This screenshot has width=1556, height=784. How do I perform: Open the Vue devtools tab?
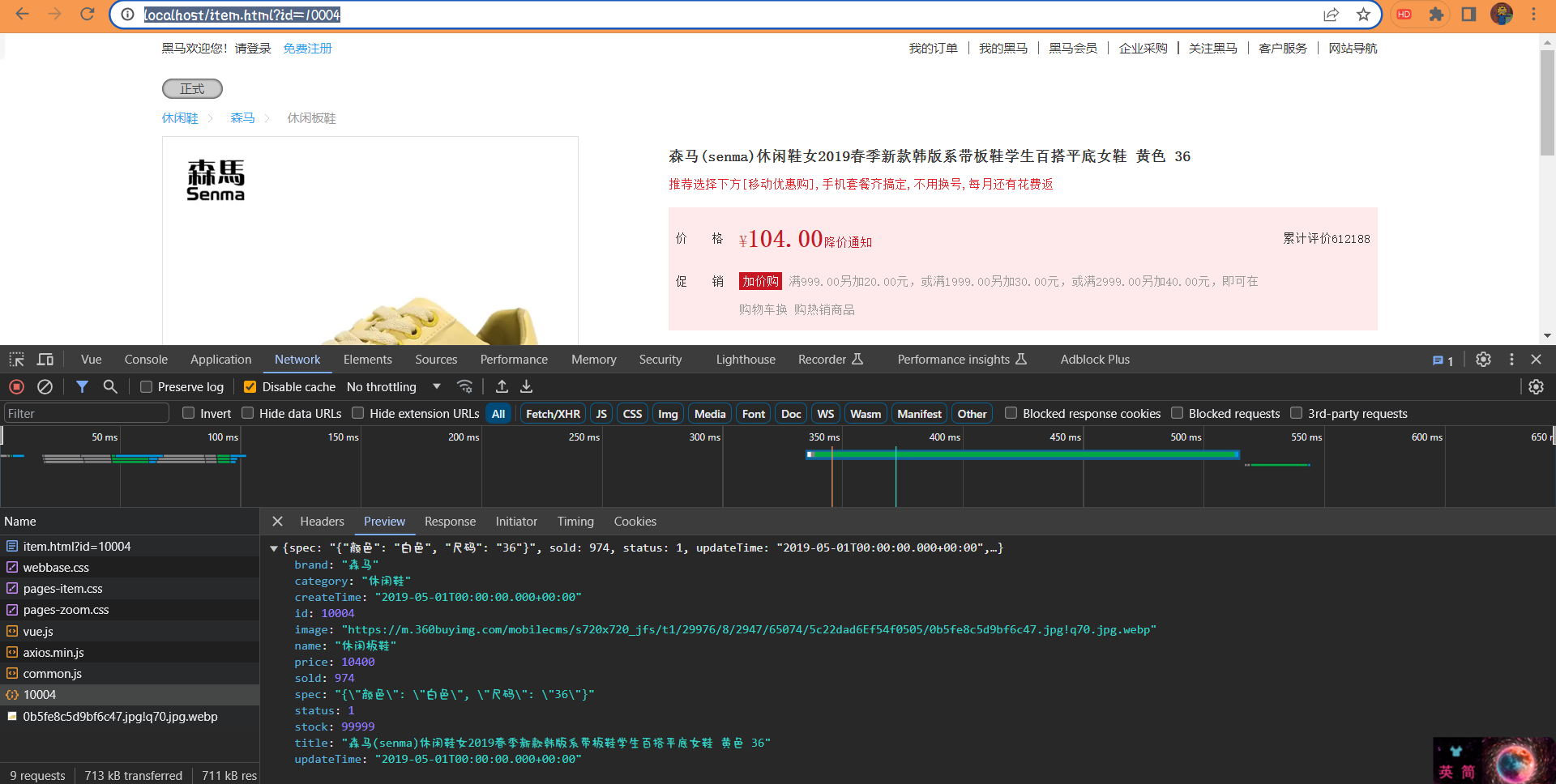coord(91,360)
